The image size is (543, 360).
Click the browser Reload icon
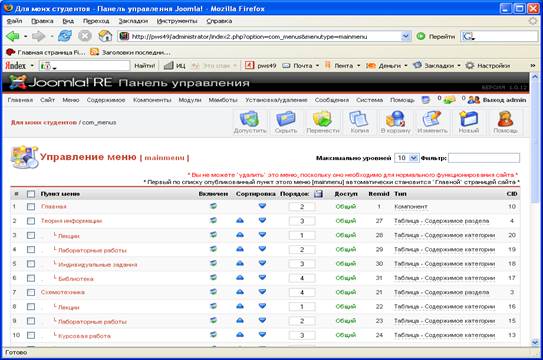click(65, 36)
